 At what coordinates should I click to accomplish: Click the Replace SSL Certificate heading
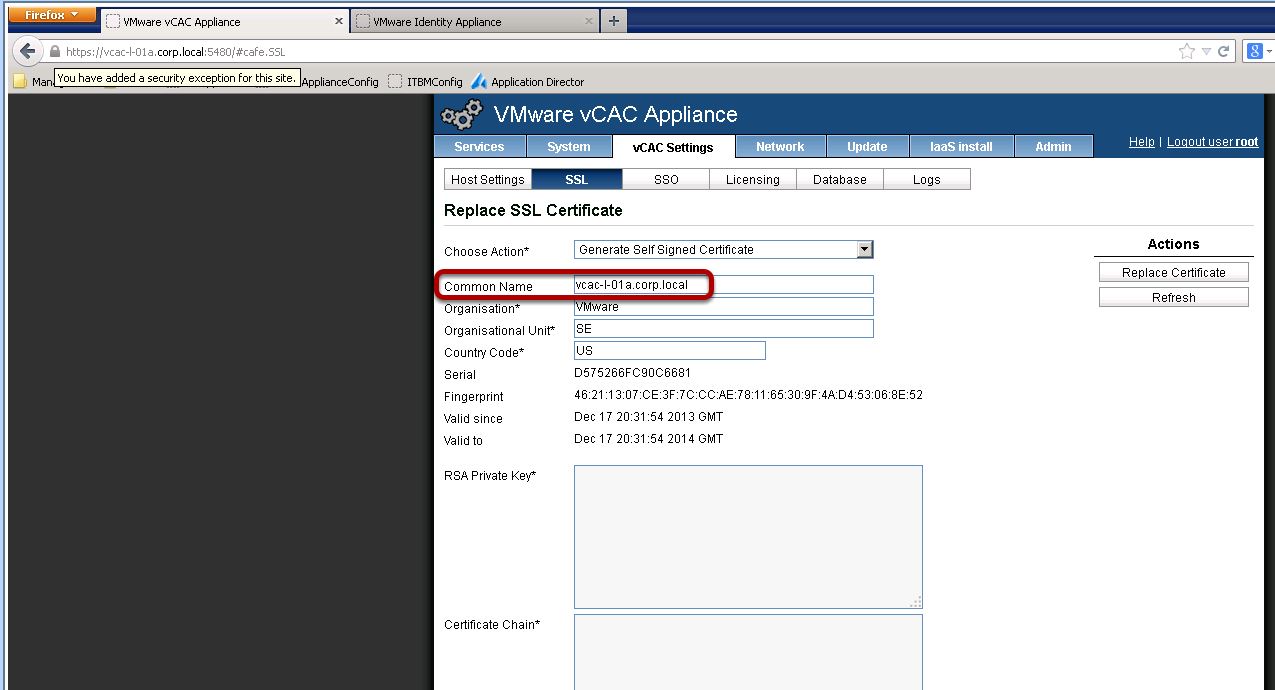tap(533, 211)
